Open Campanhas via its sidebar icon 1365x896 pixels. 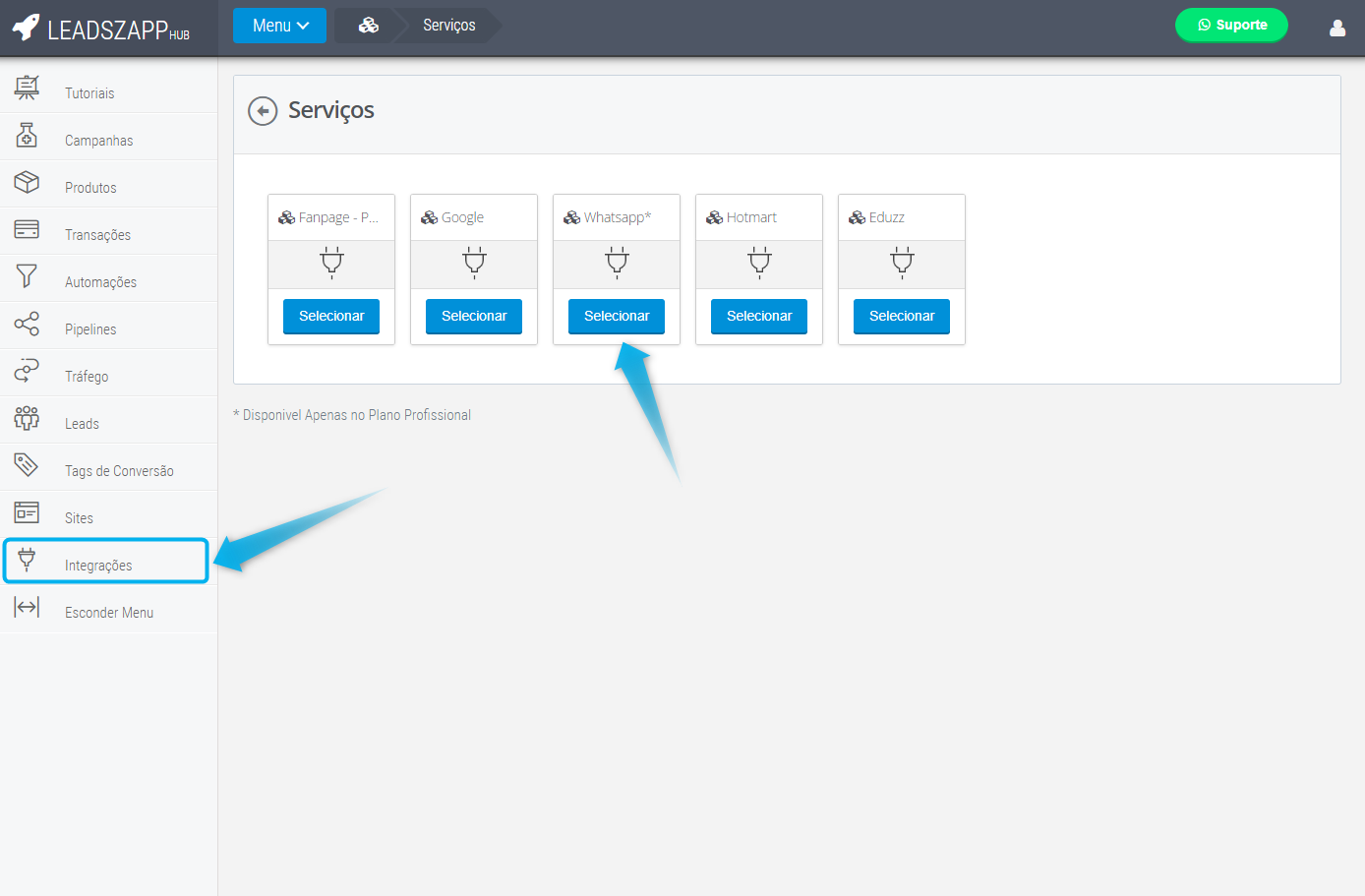point(27,136)
